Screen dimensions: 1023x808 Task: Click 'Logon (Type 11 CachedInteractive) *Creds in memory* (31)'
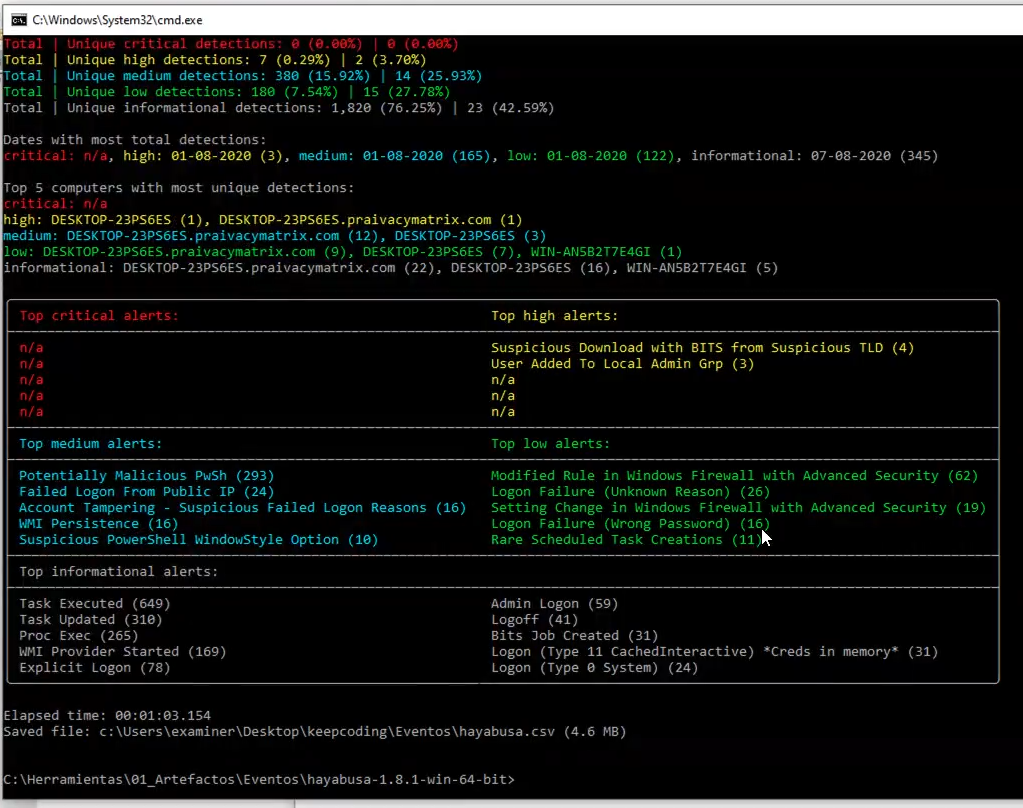click(x=714, y=651)
